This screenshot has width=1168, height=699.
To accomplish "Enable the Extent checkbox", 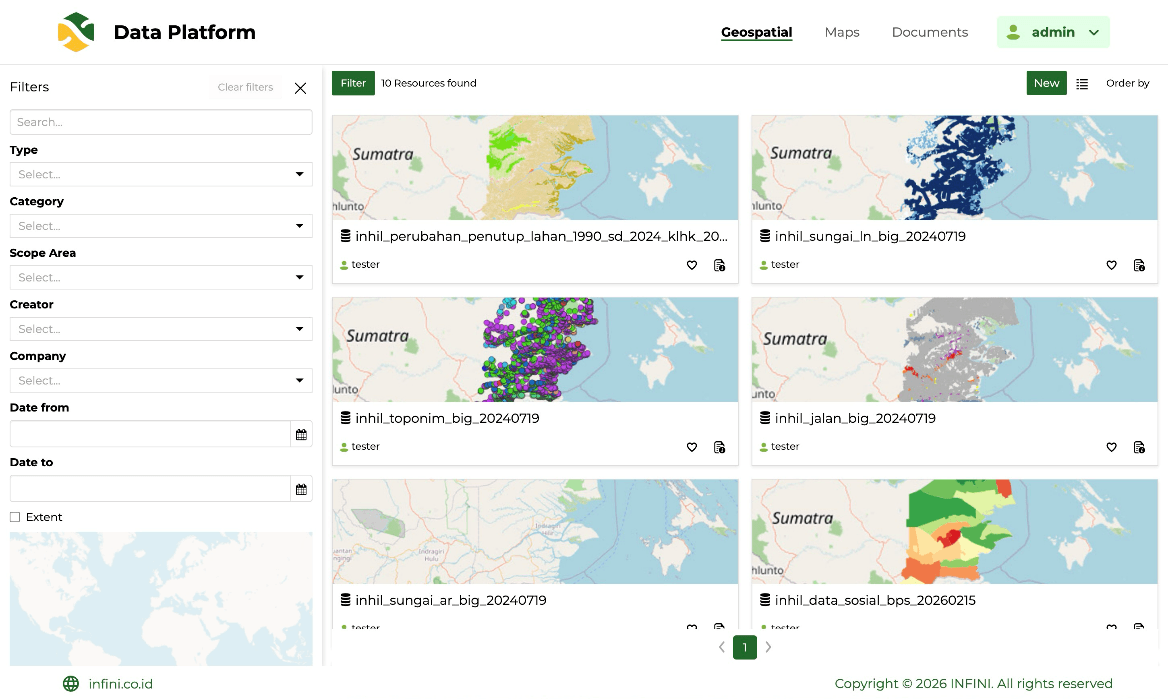I will [x=15, y=517].
